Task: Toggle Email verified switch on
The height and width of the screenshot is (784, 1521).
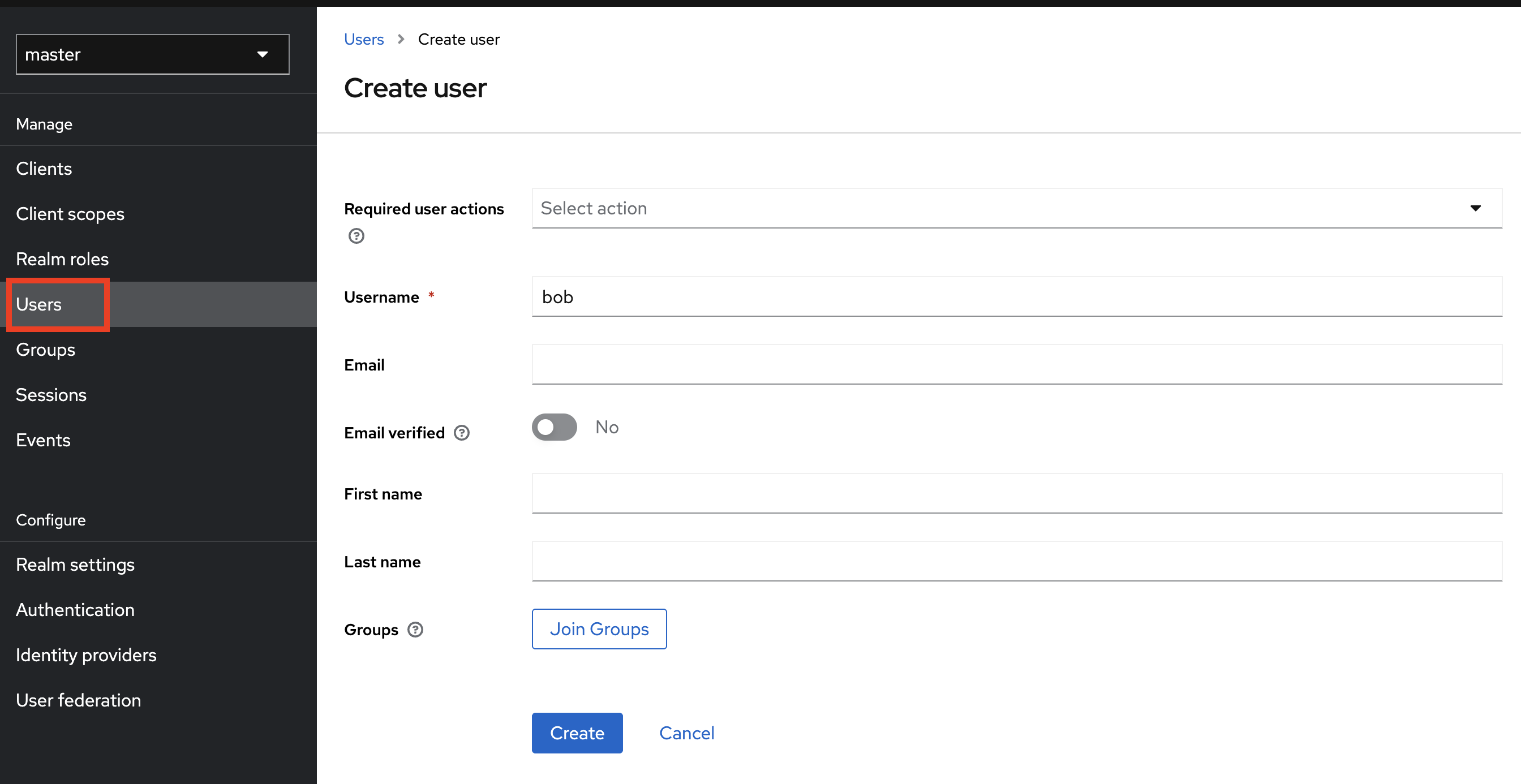Action: [554, 427]
